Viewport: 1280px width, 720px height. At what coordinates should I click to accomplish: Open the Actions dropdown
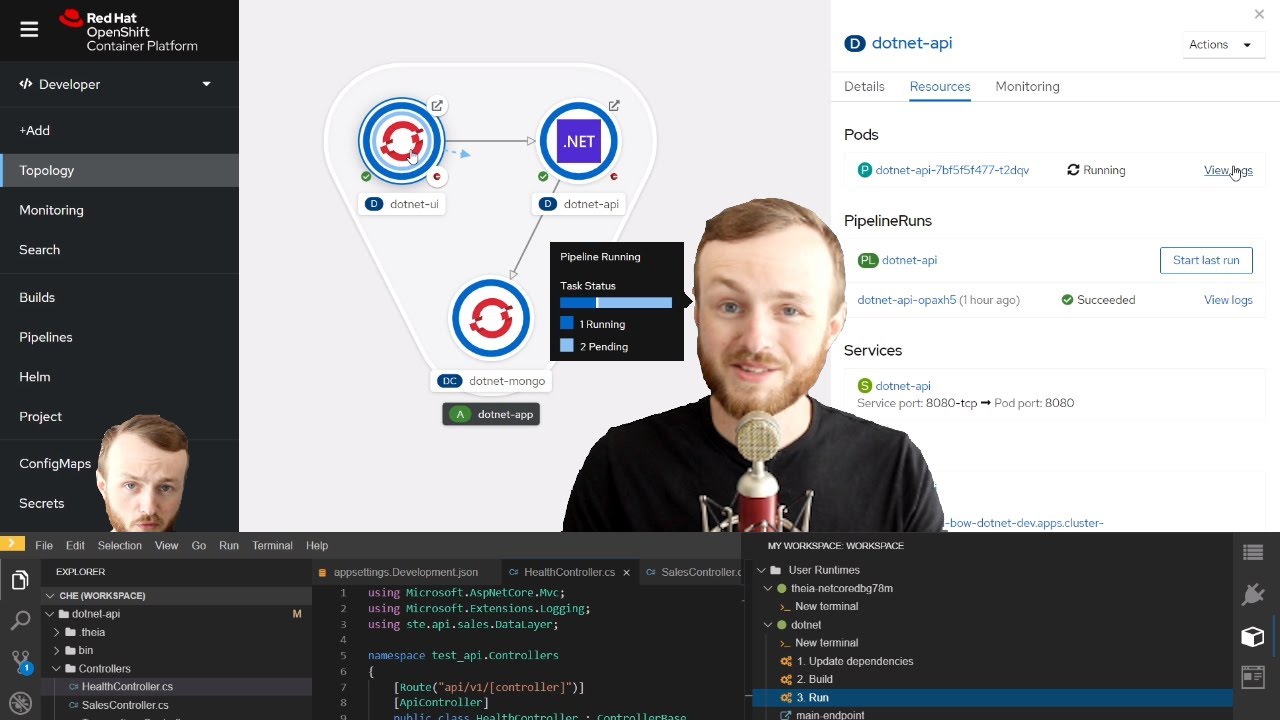tap(1222, 44)
